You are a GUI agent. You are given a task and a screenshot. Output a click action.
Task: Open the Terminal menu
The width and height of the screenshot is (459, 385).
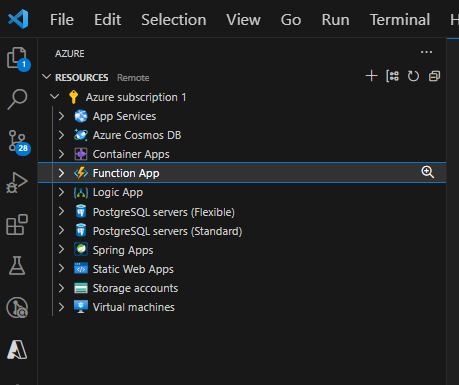click(x=400, y=20)
